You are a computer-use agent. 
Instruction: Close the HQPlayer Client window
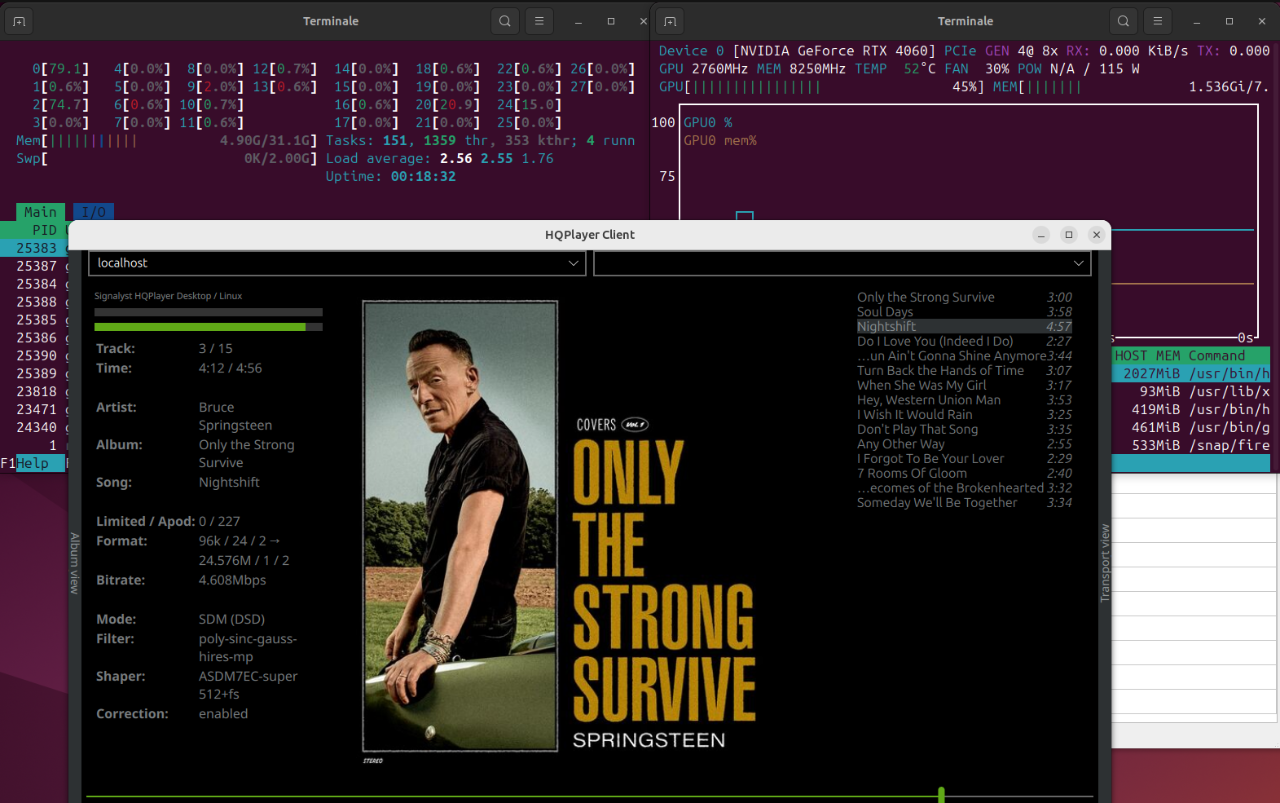pyautogui.click(x=1096, y=235)
